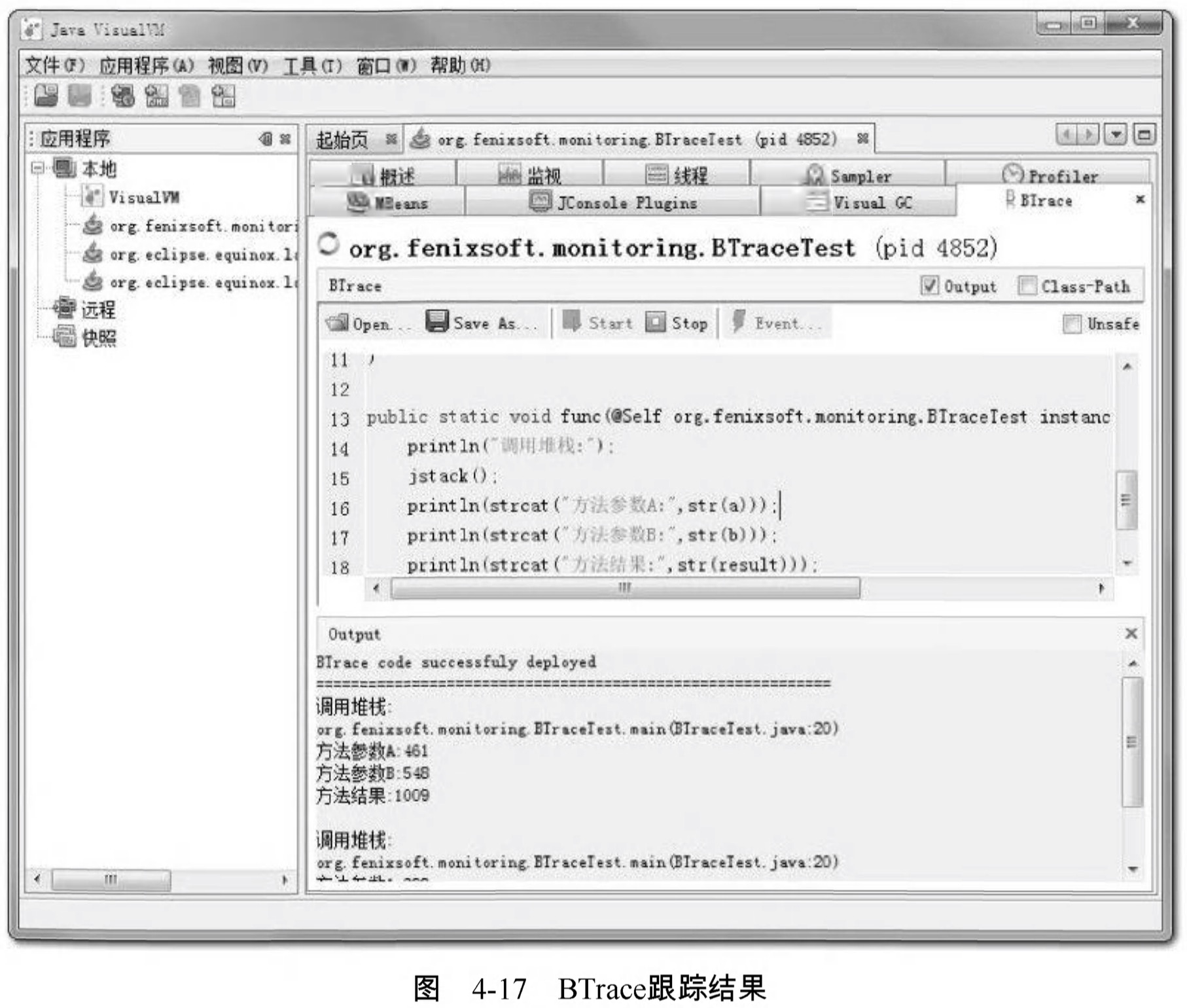Close the BTraceTest pid 4852 tab
The height and width of the screenshot is (1008, 1187).
(x=863, y=139)
